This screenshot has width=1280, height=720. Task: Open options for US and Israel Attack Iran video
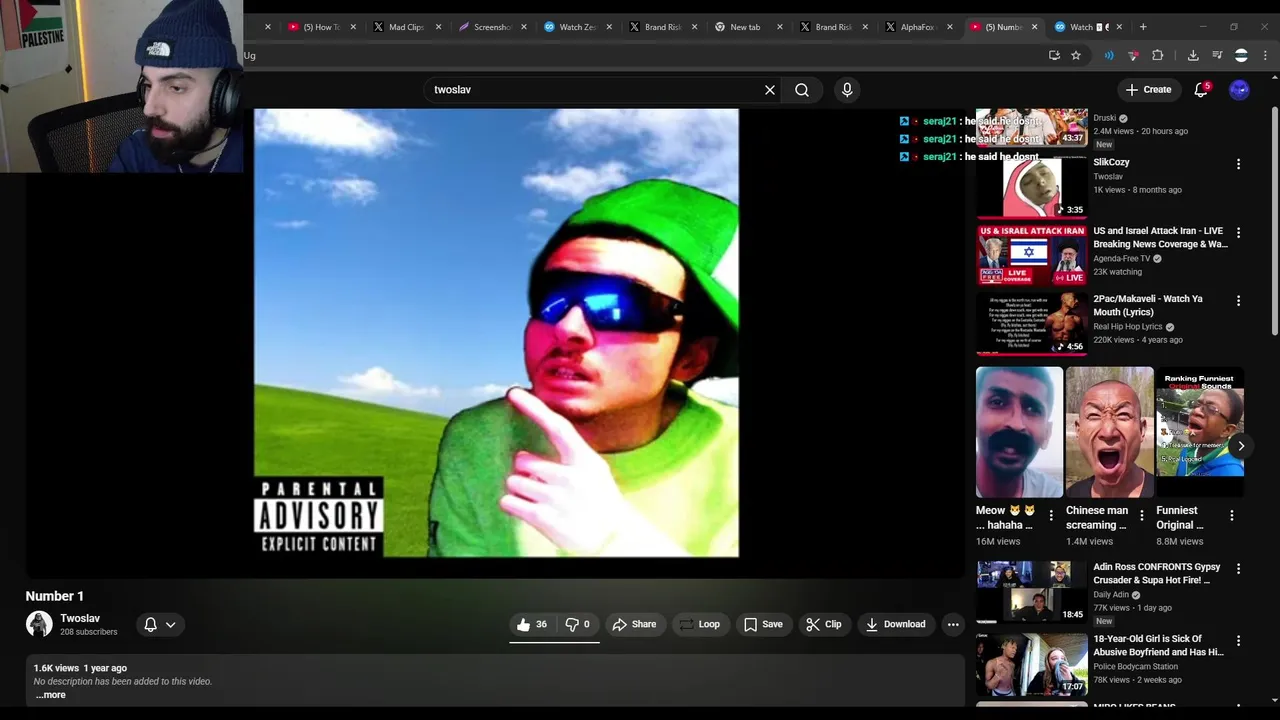pos(1238,232)
